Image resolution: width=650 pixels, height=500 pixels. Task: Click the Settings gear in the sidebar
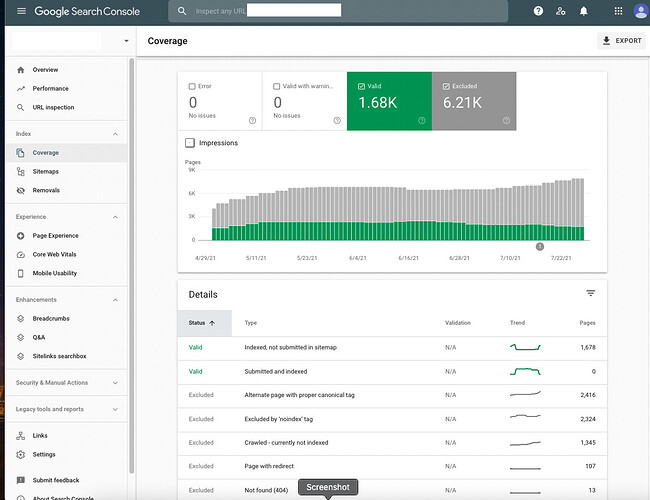pyautogui.click(x=21, y=454)
